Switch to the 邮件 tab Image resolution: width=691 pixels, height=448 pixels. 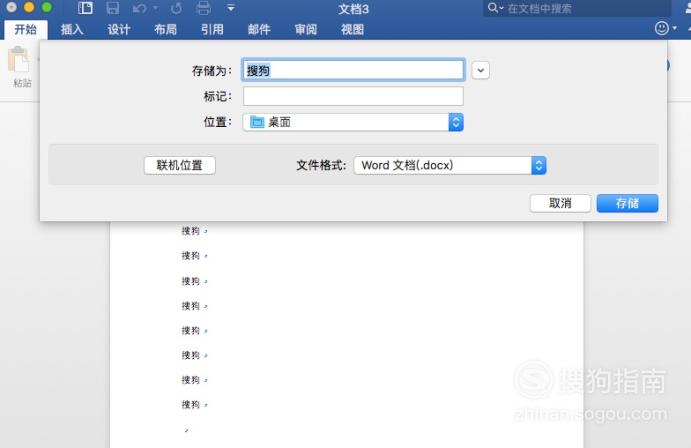tap(259, 30)
